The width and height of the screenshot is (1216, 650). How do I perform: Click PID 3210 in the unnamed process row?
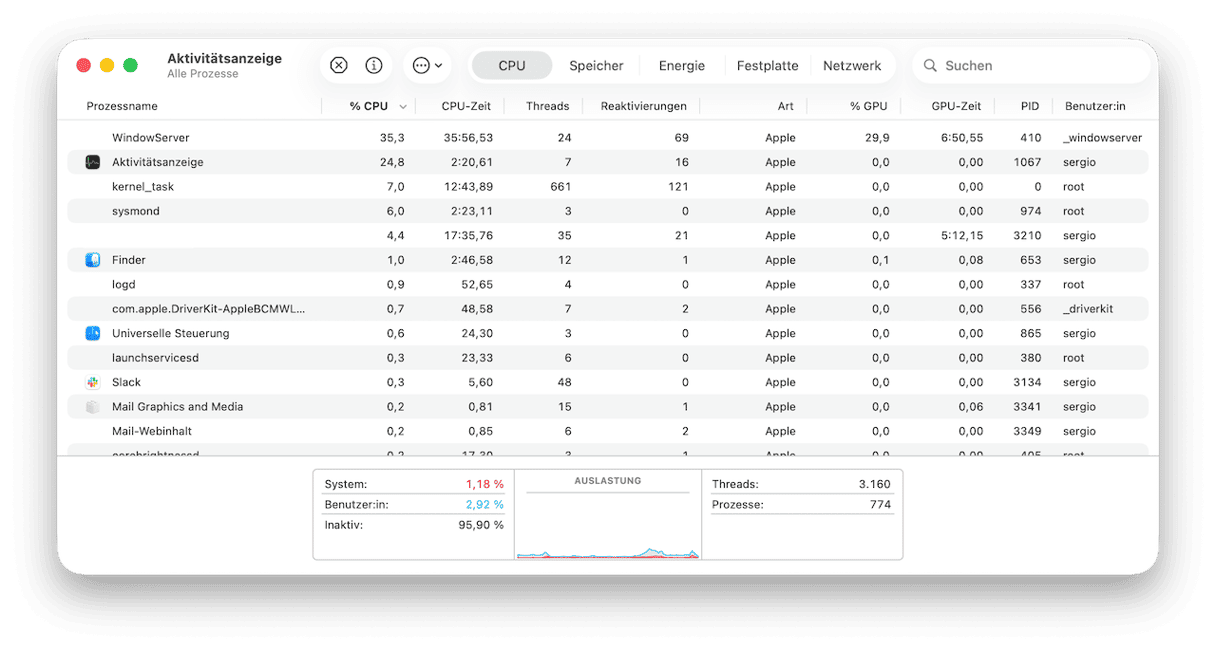point(1027,236)
